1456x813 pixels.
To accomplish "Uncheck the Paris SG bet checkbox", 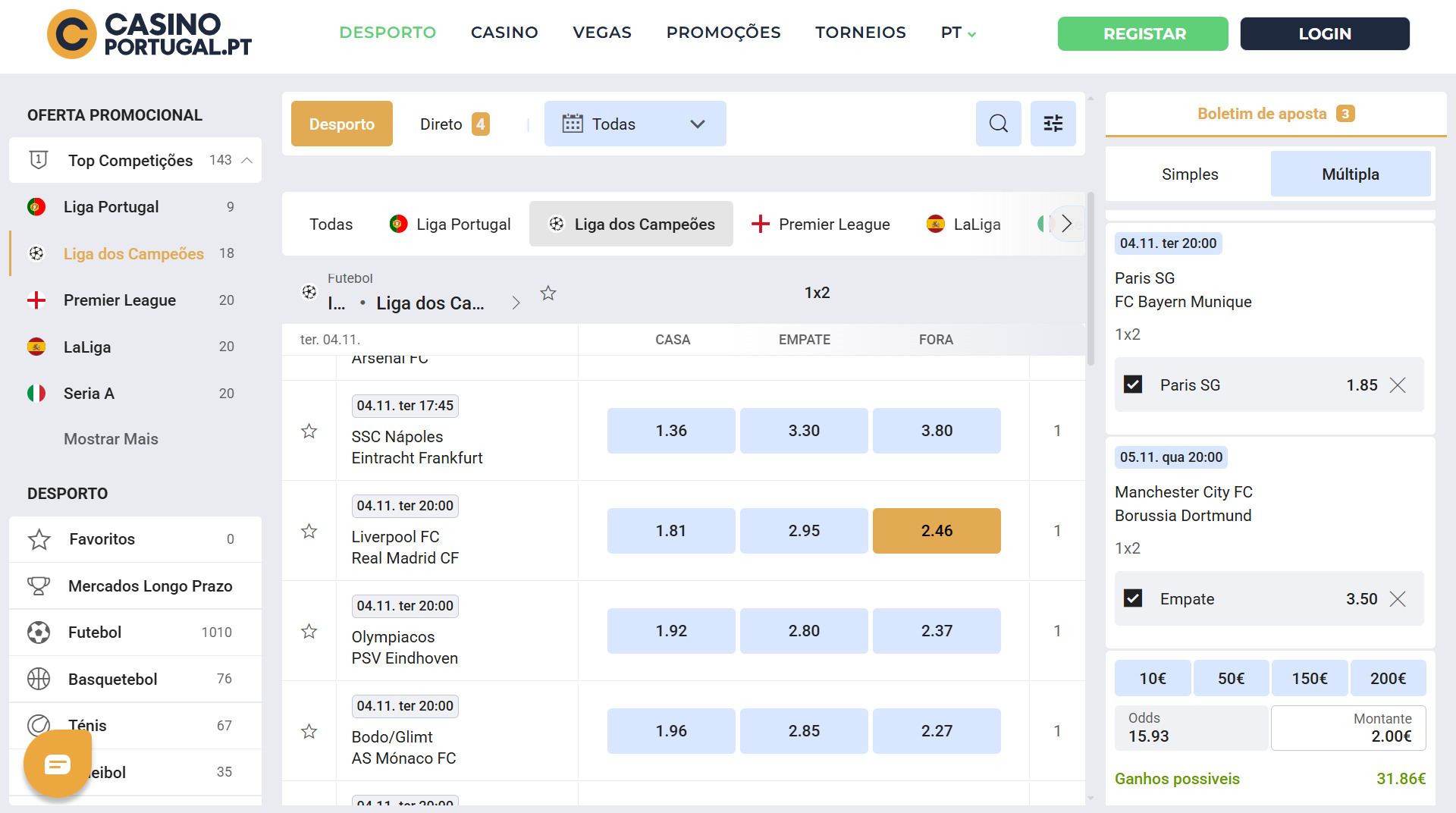I will [1133, 385].
